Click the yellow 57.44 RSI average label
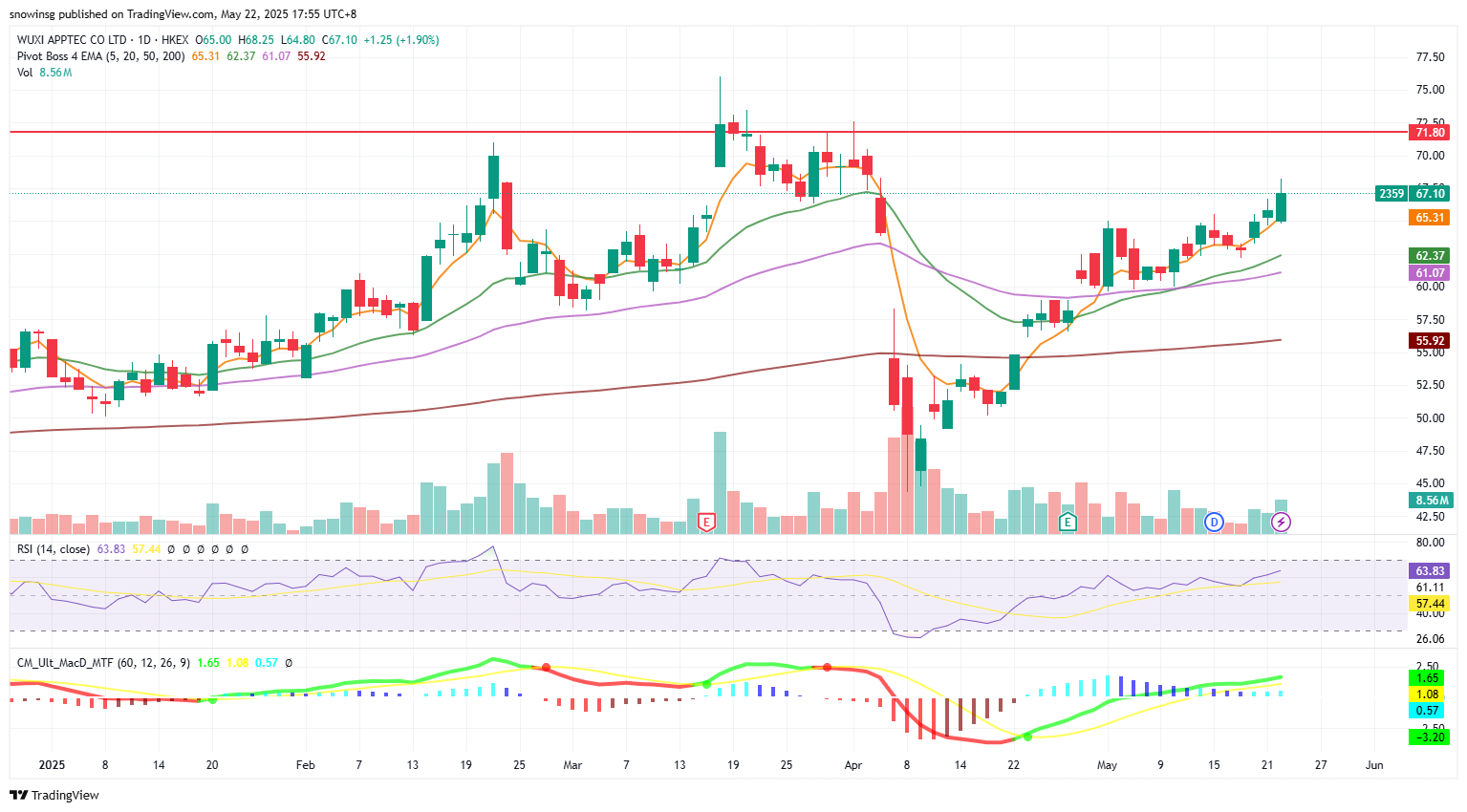 (1430, 604)
